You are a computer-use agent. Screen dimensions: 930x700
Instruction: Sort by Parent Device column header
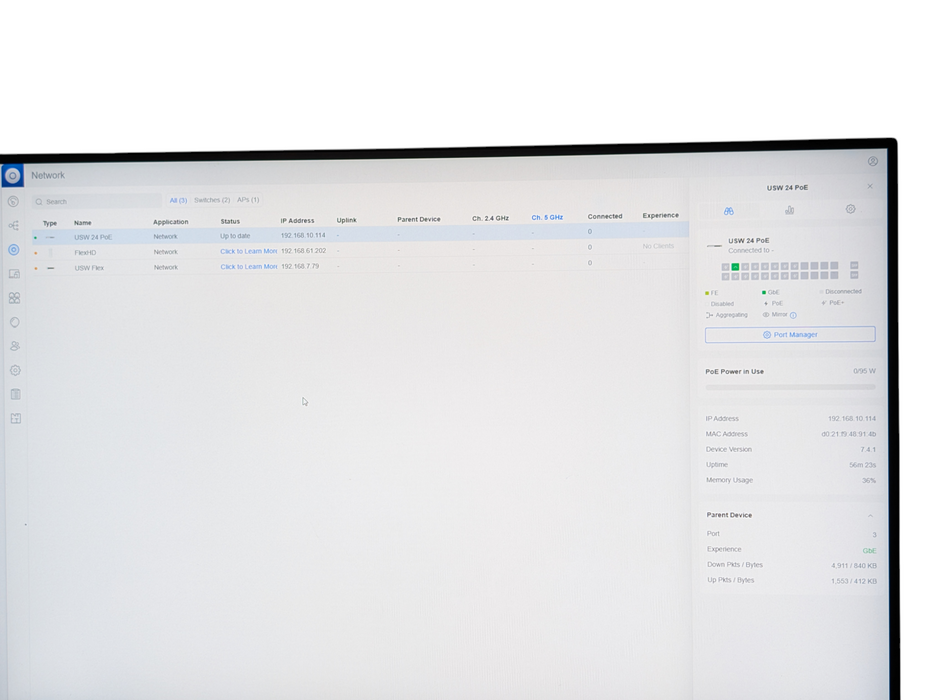(x=419, y=219)
